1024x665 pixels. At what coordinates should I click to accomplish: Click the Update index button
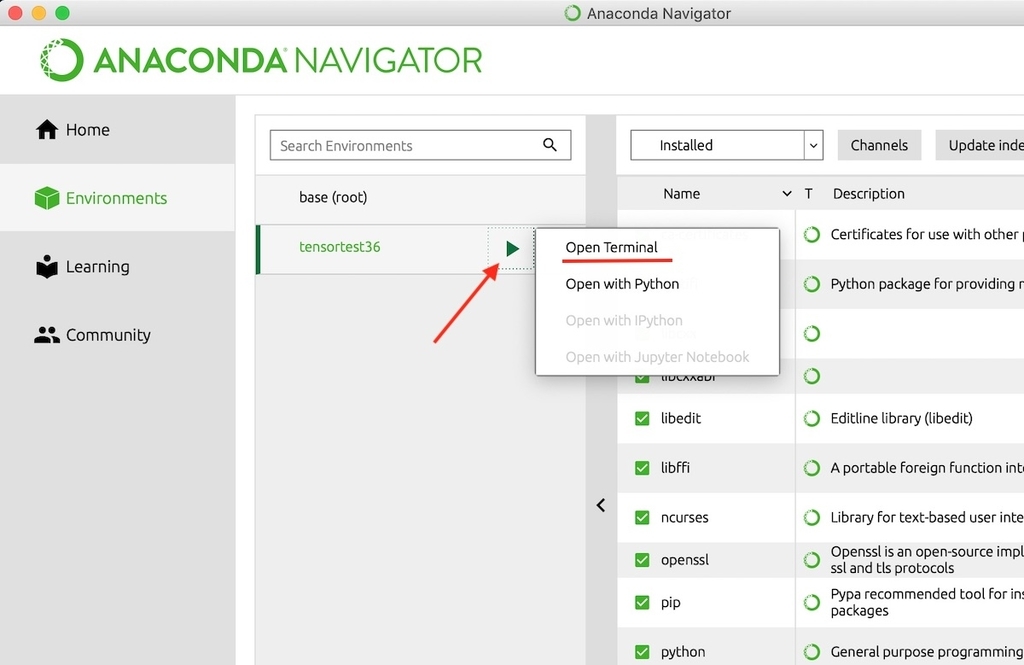(x=980, y=145)
